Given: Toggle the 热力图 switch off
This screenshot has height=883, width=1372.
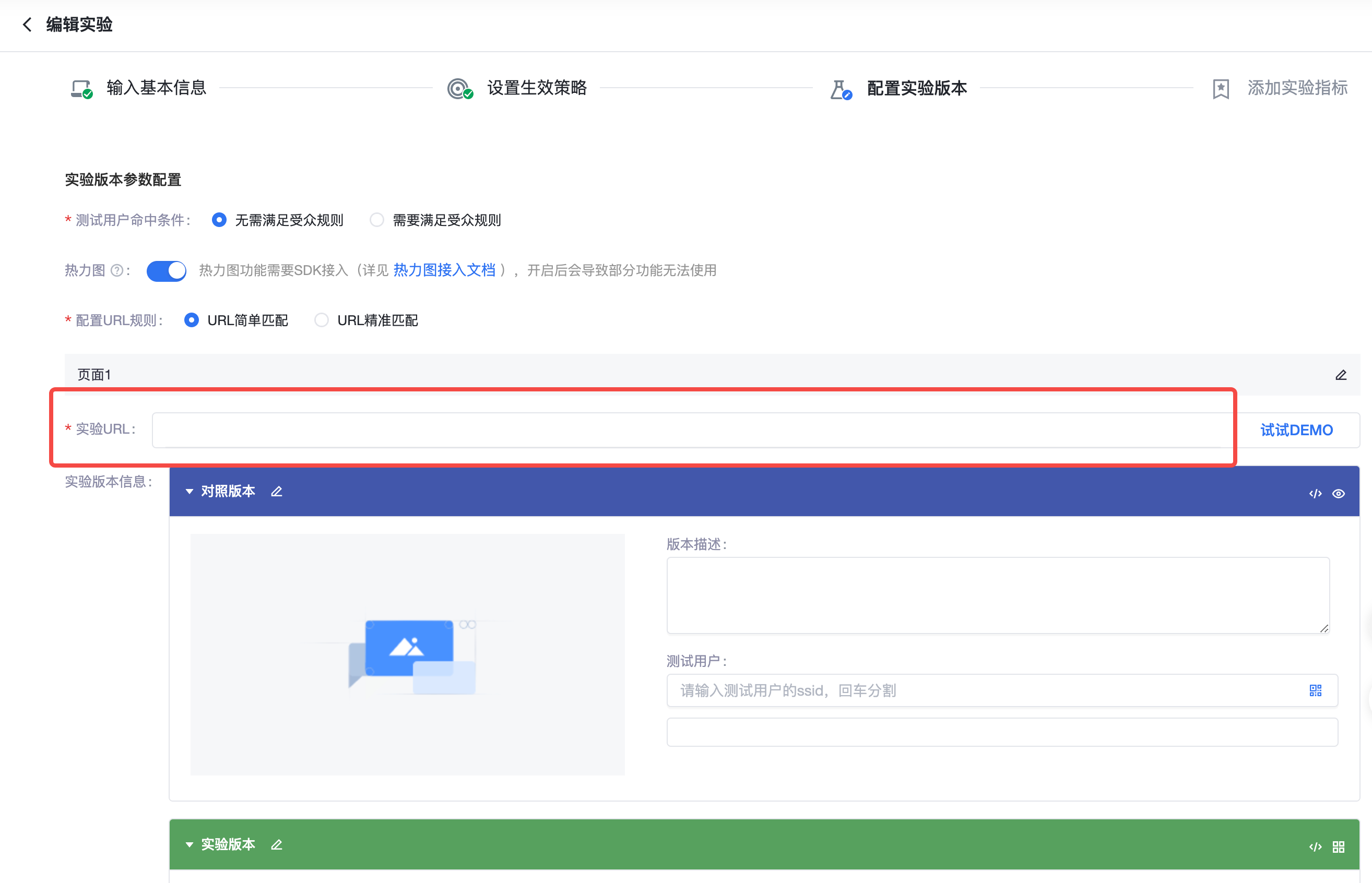Looking at the screenshot, I should [x=167, y=271].
